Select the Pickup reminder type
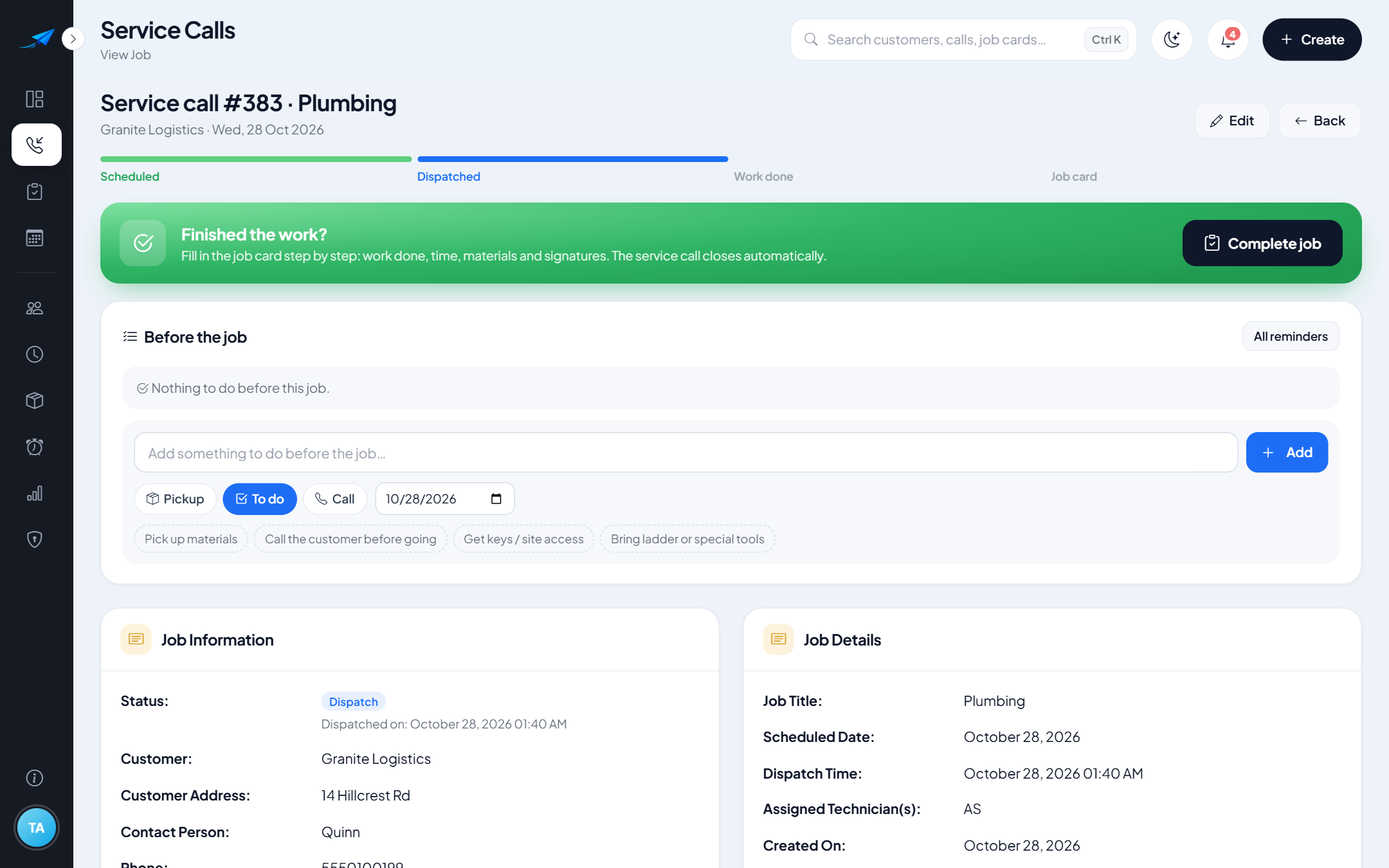Image resolution: width=1389 pixels, height=868 pixels. pos(175,499)
